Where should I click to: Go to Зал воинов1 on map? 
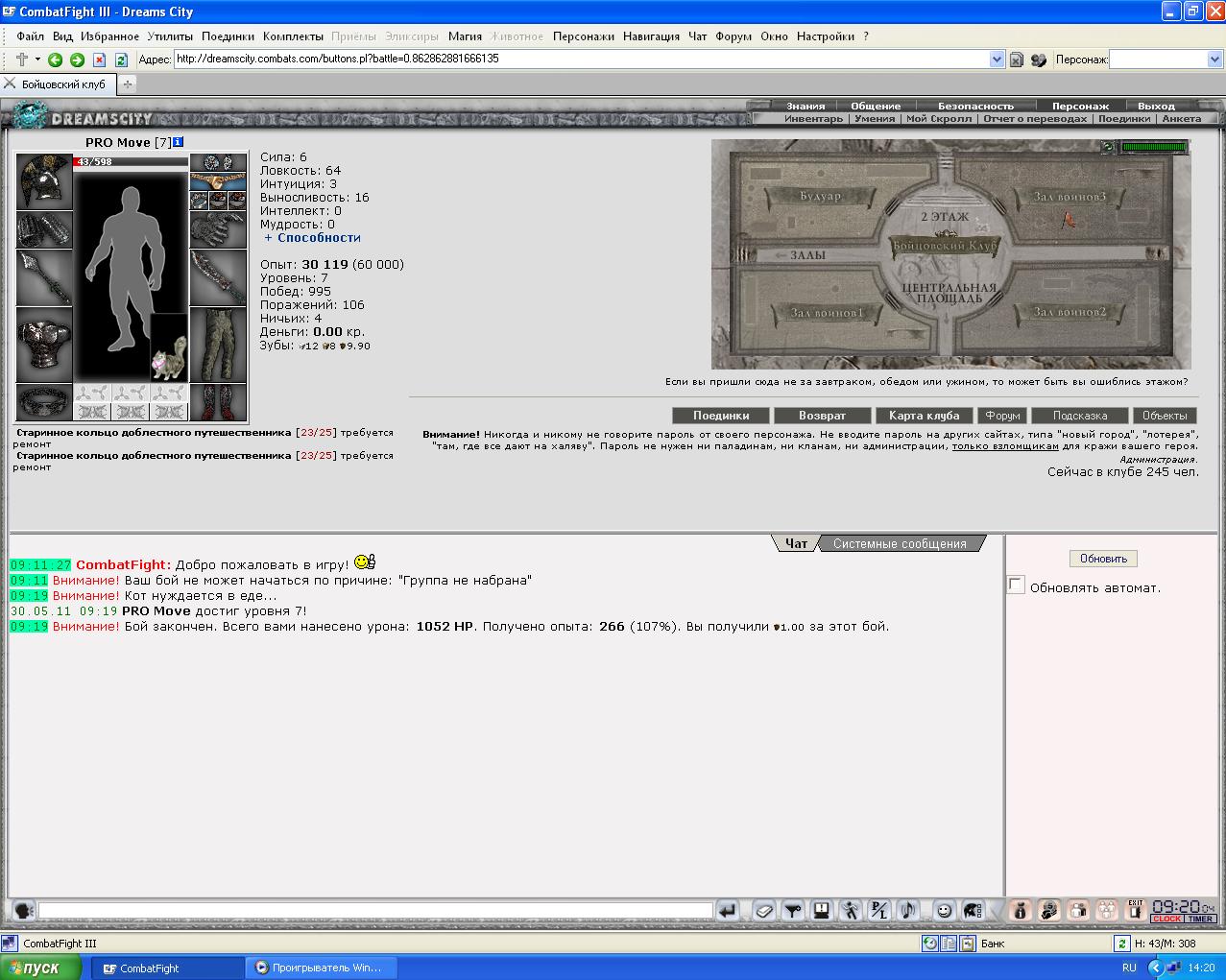pyautogui.click(x=828, y=313)
